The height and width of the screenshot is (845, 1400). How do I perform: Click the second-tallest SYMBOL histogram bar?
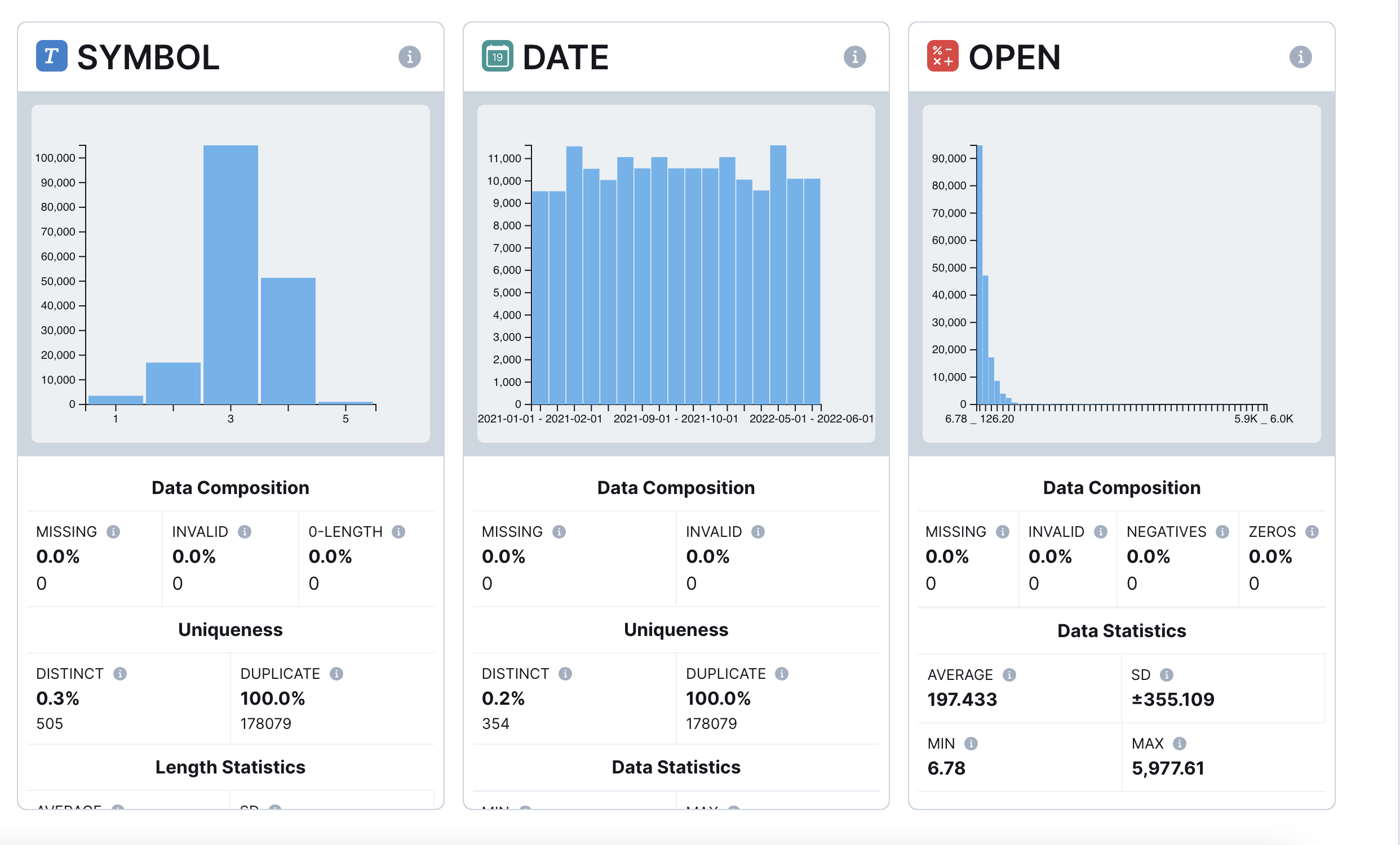click(288, 341)
